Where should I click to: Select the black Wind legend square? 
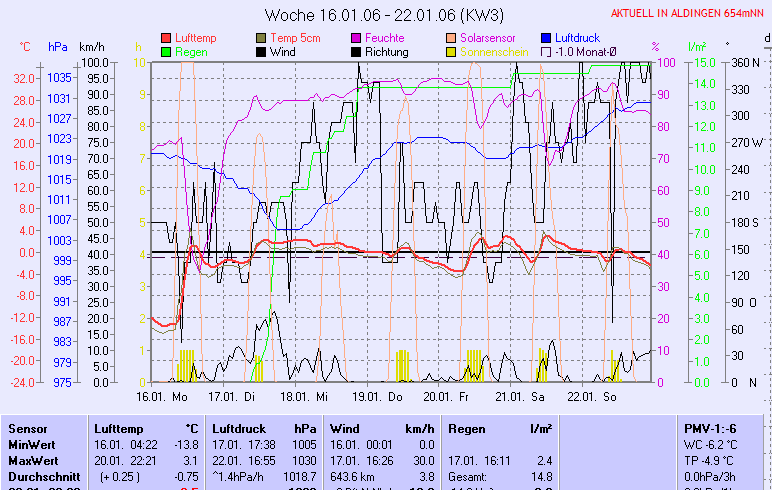point(262,52)
